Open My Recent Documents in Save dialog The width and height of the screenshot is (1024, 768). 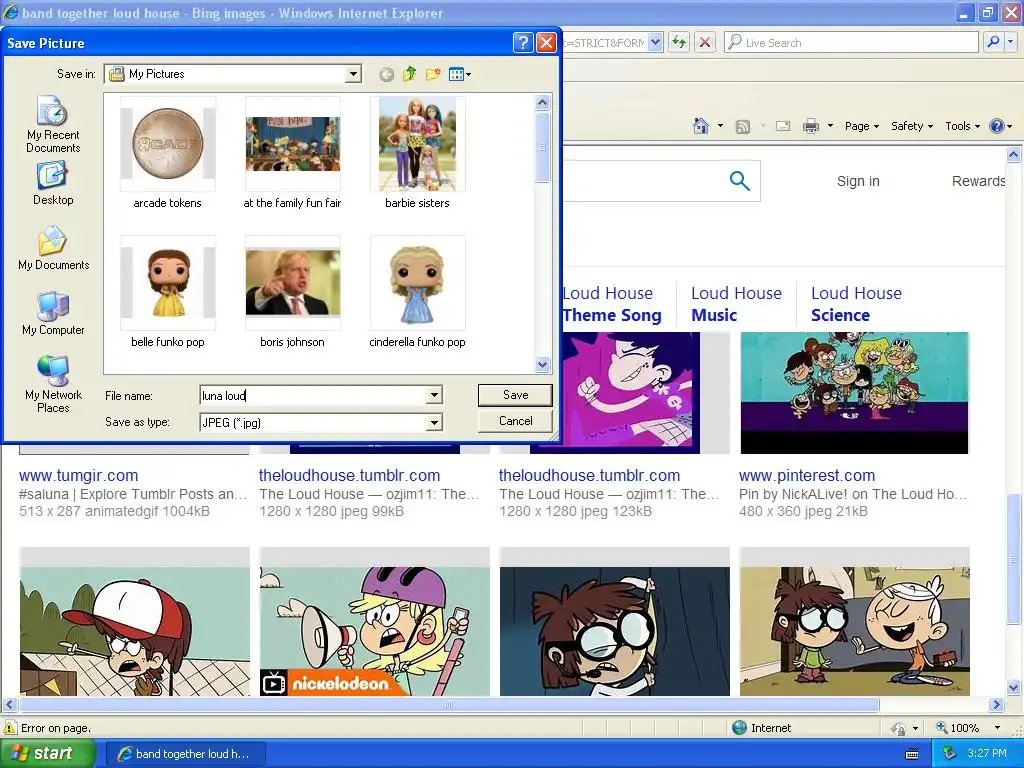(53, 124)
